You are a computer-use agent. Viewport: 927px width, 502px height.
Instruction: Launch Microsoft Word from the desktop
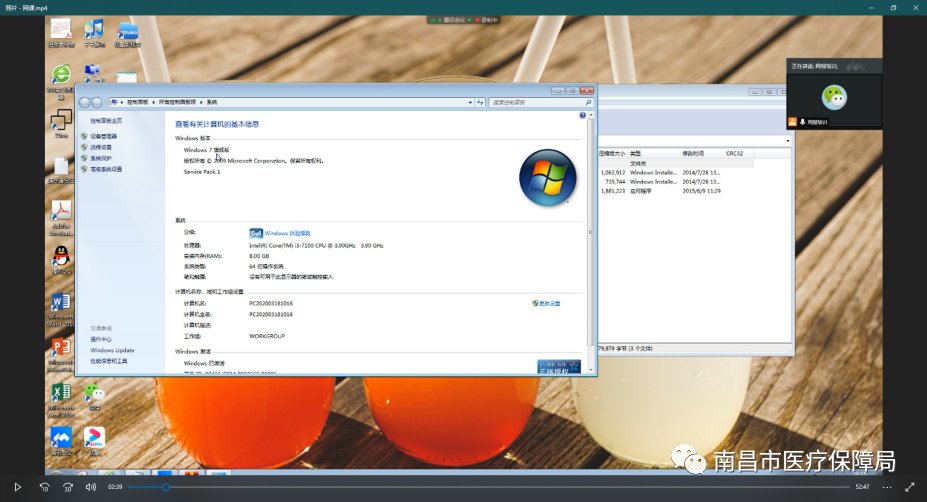click(61, 303)
